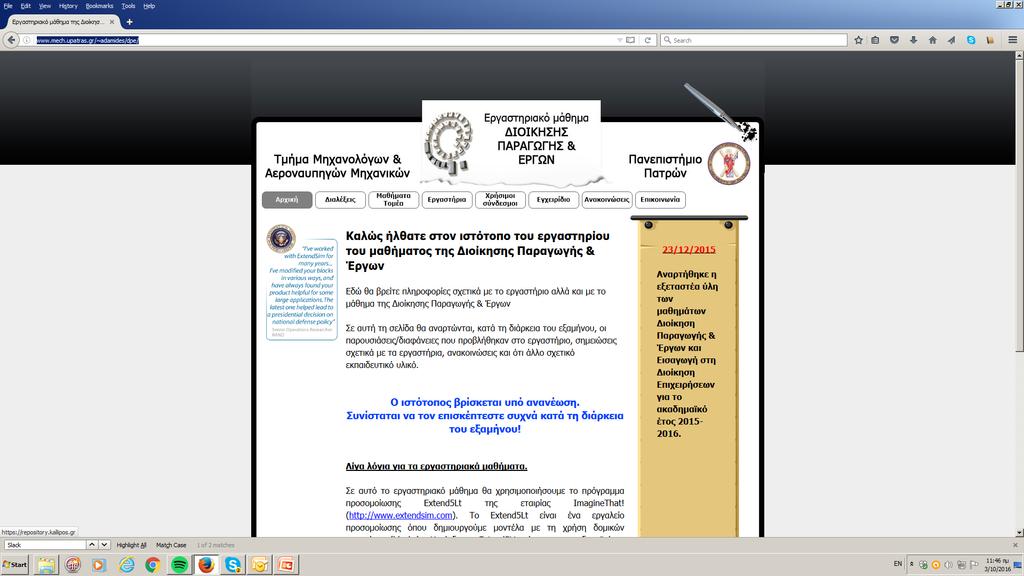Find previous match arrow in find bar
Image resolution: width=1024 pixels, height=576 pixels.
pyautogui.click(x=92, y=545)
